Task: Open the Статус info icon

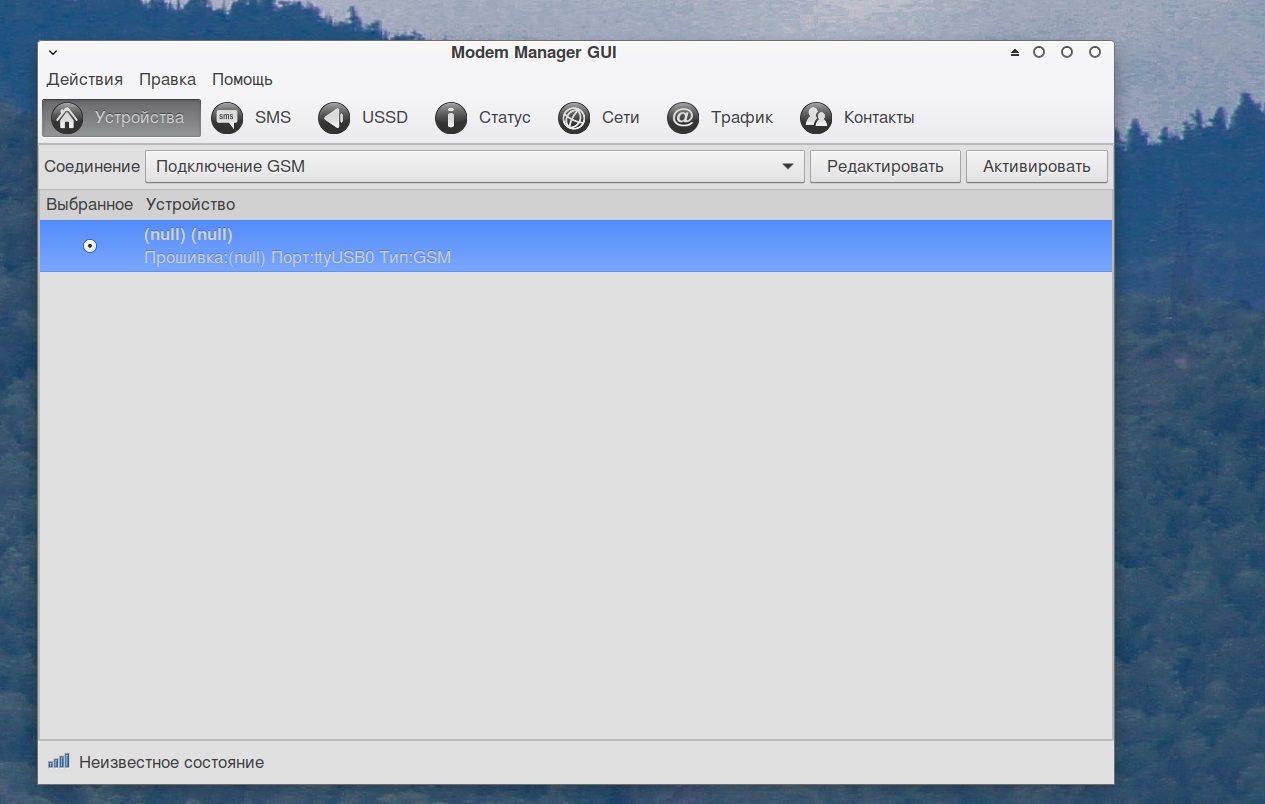Action: point(451,118)
